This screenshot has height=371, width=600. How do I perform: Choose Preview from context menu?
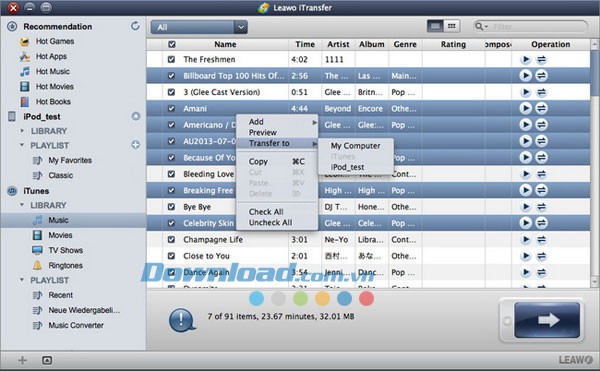pos(277,132)
